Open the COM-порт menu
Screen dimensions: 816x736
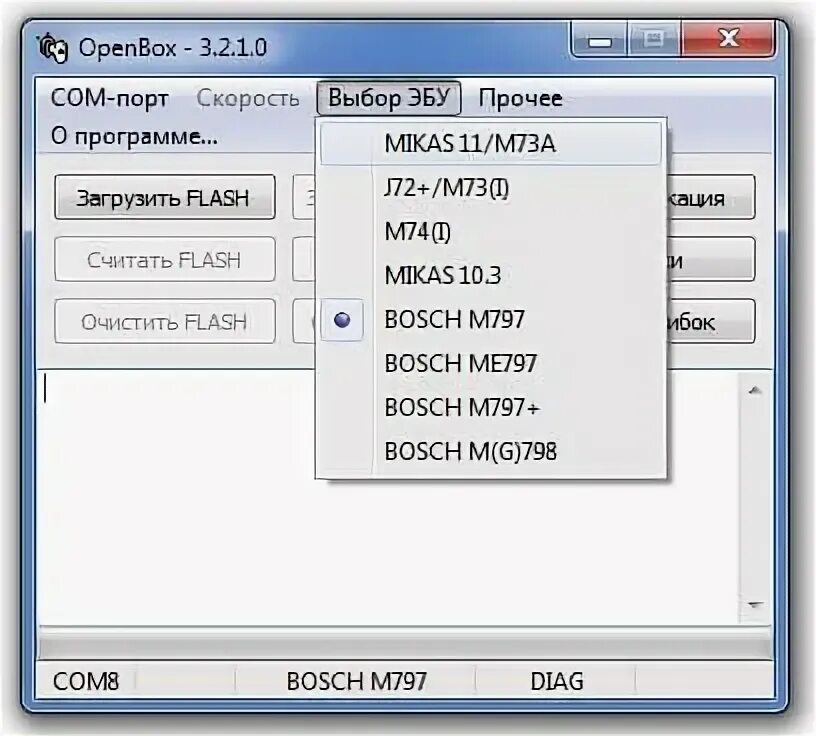tap(109, 98)
